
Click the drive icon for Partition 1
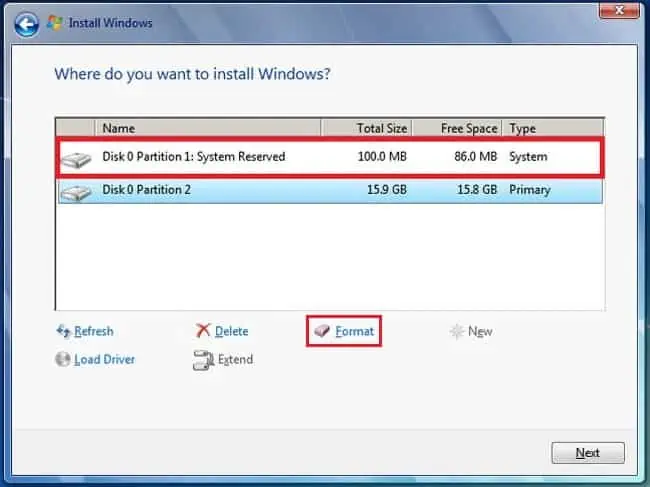(x=76, y=160)
